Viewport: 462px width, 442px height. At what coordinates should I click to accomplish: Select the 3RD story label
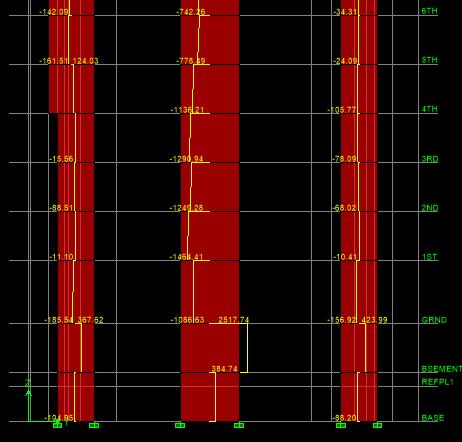430,159
